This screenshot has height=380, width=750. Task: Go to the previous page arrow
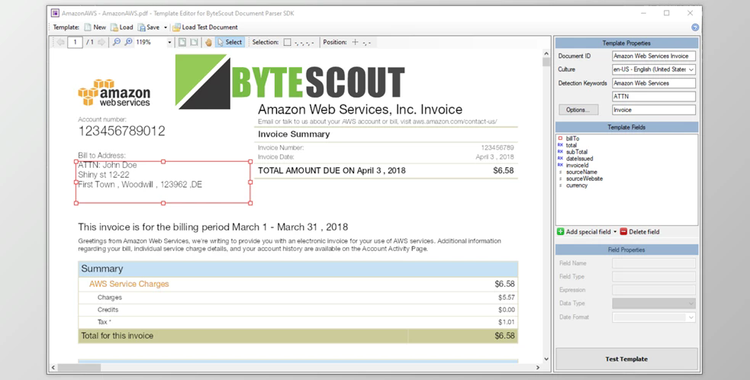tap(60, 42)
